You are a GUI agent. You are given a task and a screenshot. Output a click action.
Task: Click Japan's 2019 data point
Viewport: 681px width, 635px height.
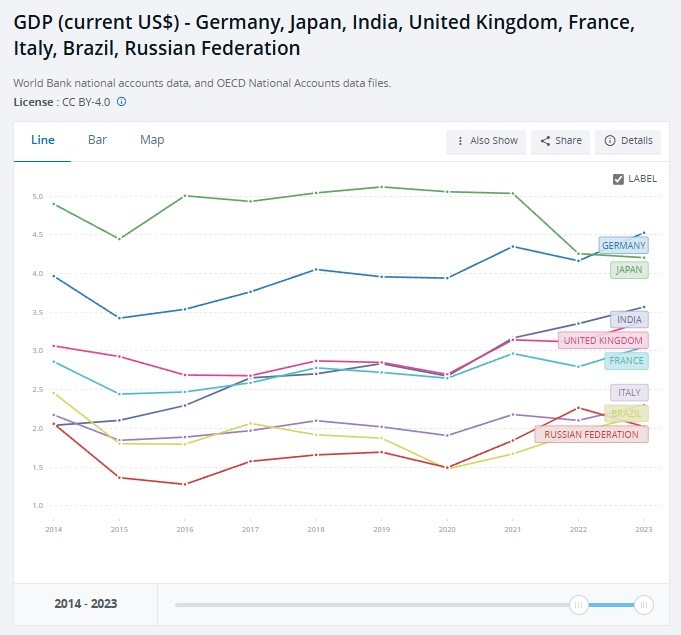click(x=381, y=187)
